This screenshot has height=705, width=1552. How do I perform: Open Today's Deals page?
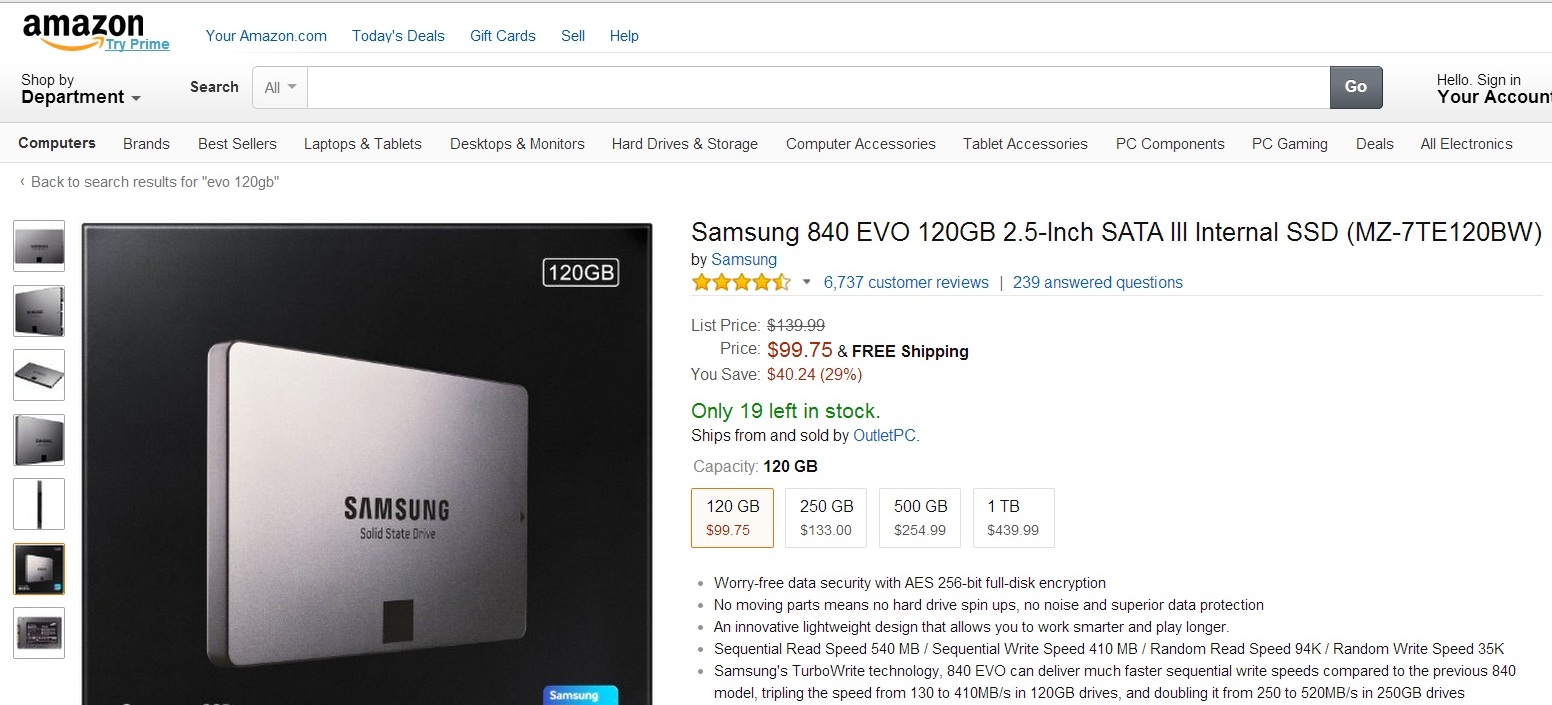(x=398, y=36)
